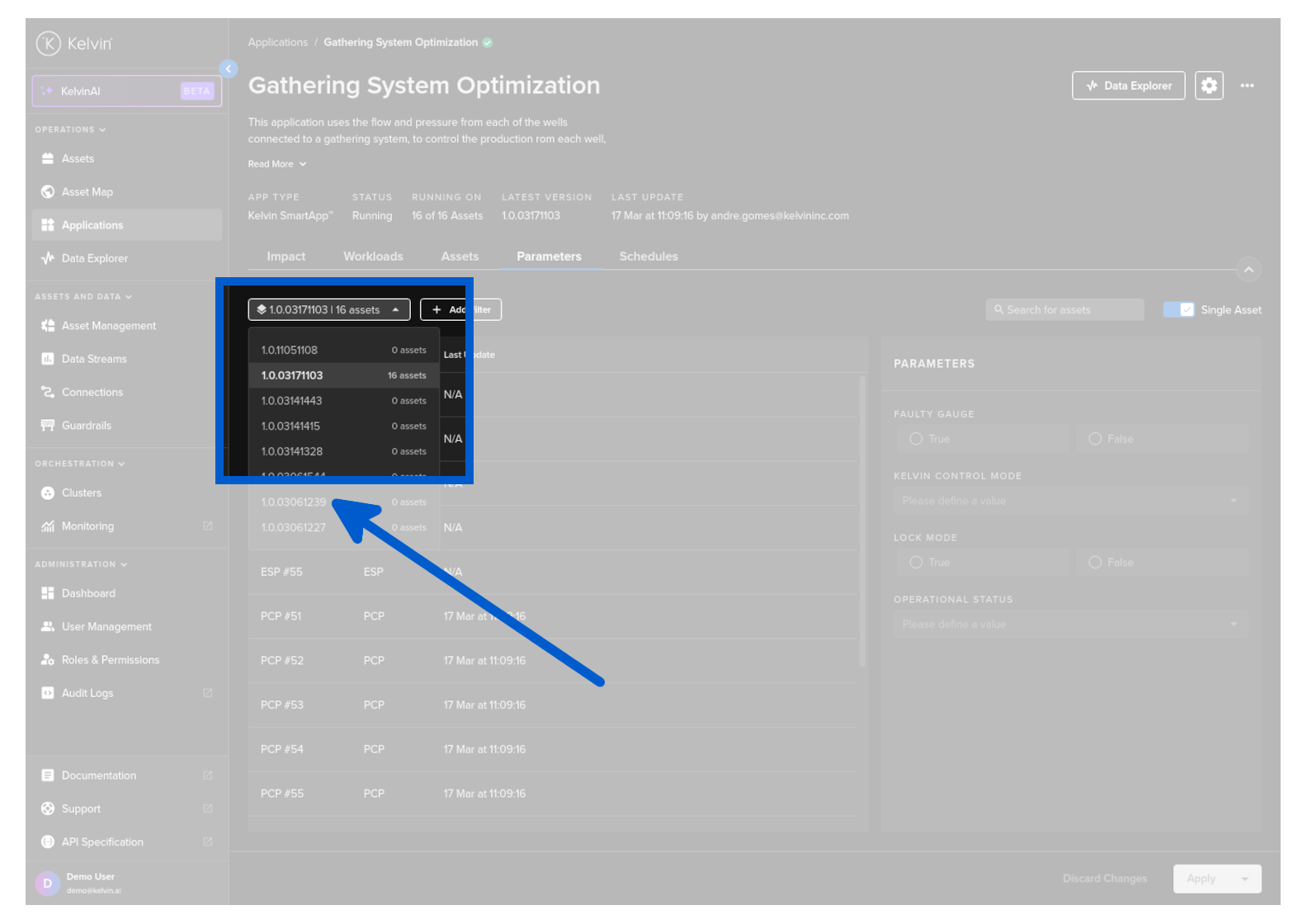Open Asset Map from sidebar
This screenshot has width=1307, height=924.
click(x=87, y=192)
